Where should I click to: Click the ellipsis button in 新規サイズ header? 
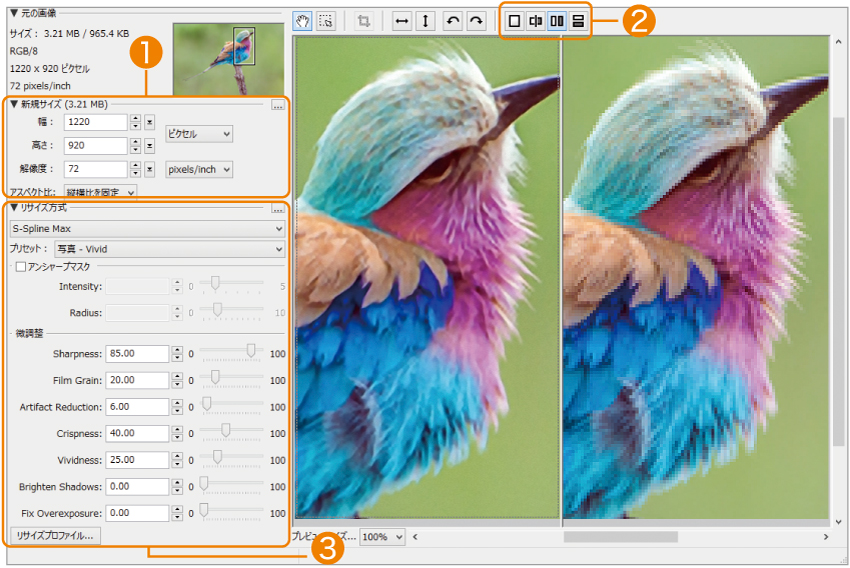[278, 104]
